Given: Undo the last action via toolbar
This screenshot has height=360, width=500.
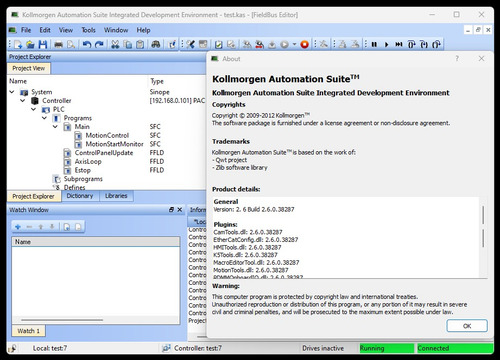Looking at the screenshot, I should (x=87, y=44).
